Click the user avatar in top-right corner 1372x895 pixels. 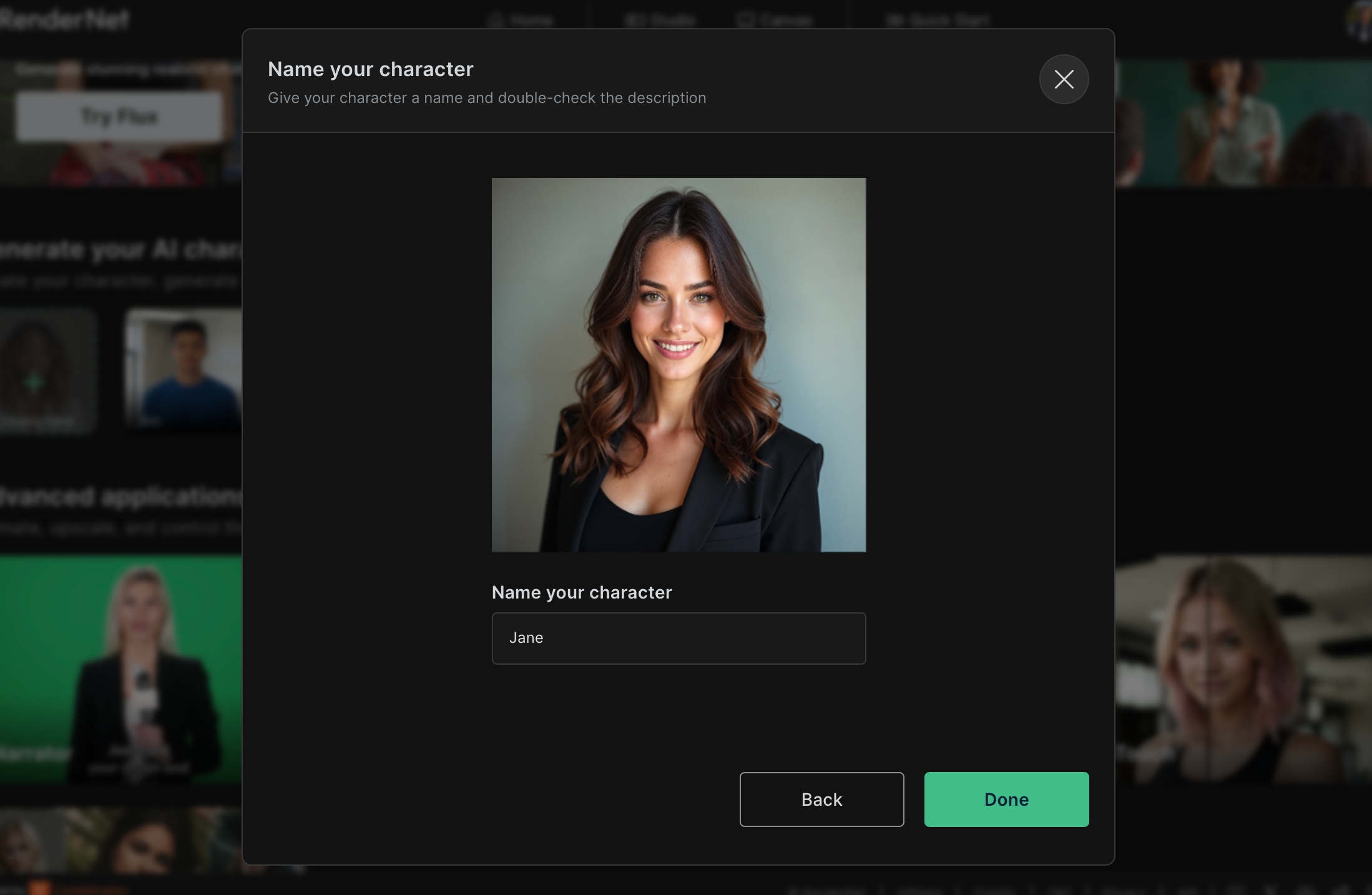[x=1360, y=20]
